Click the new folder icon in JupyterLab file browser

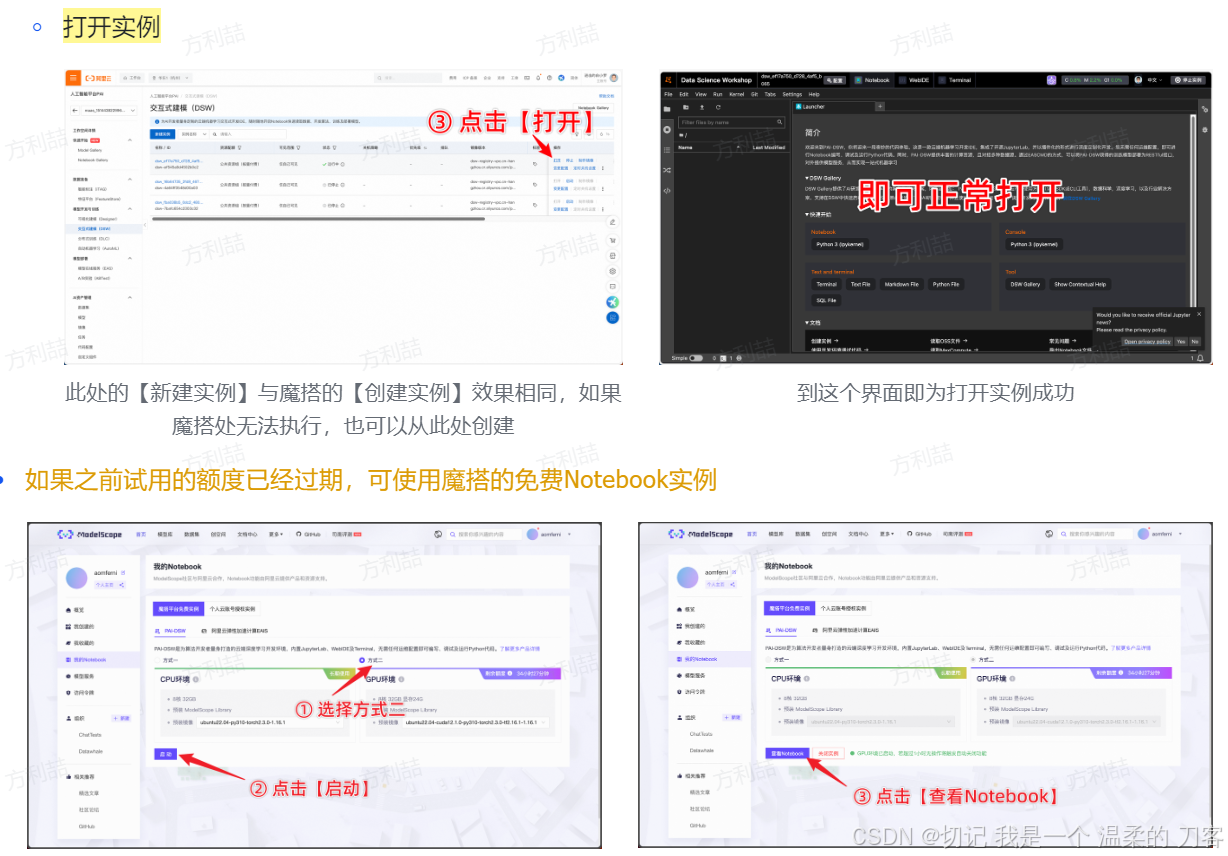686,106
